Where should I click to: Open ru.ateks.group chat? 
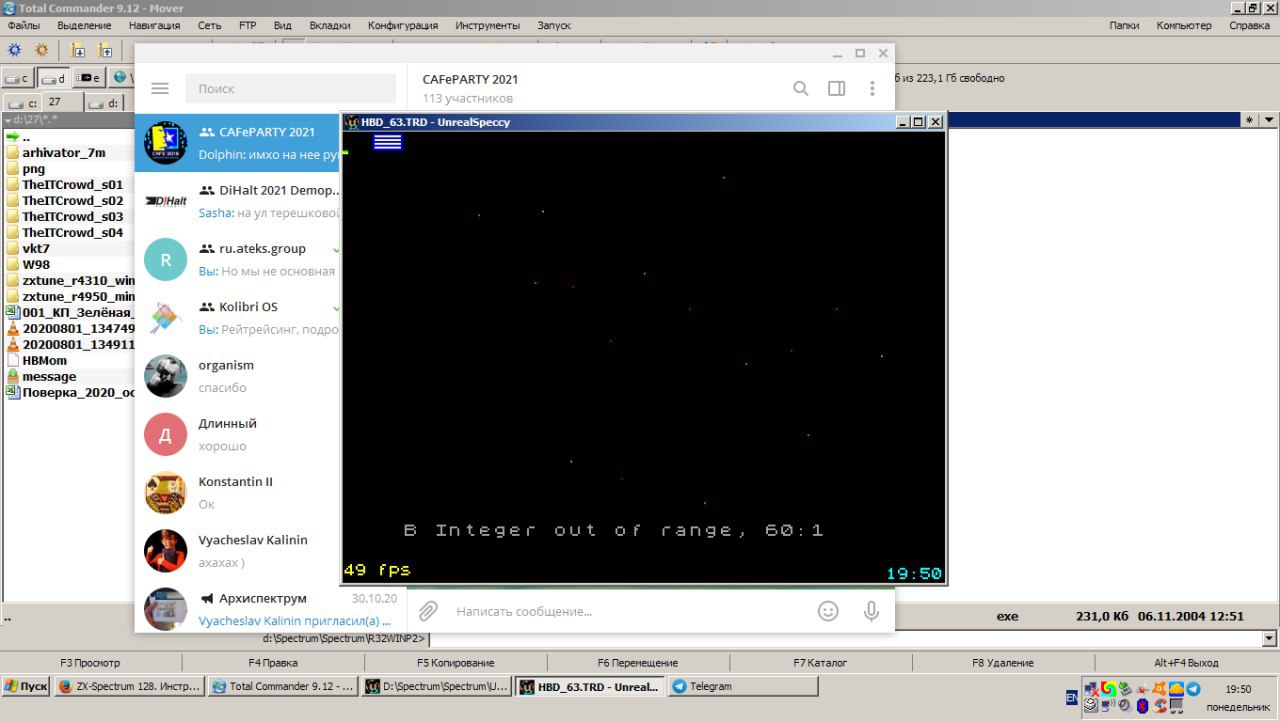click(237, 259)
